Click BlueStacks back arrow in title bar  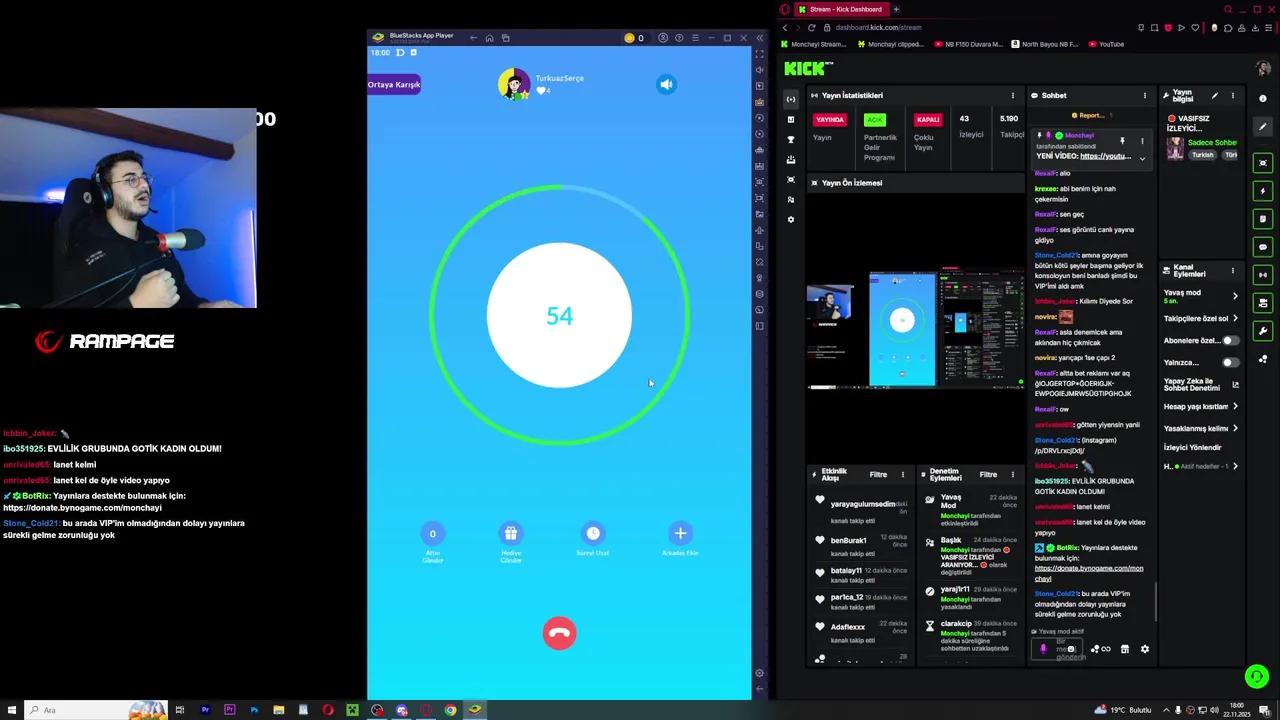pyautogui.click(x=473, y=38)
